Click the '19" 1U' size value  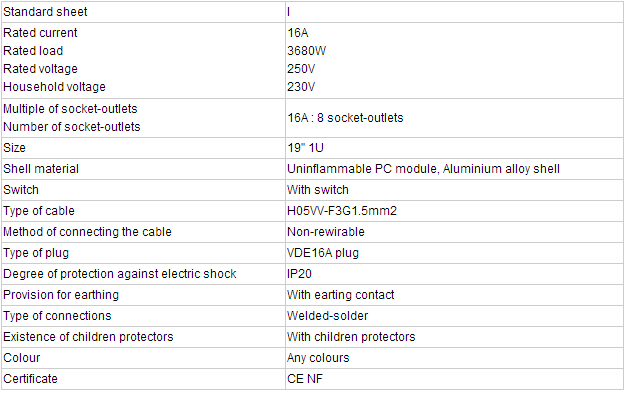point(305,148)
